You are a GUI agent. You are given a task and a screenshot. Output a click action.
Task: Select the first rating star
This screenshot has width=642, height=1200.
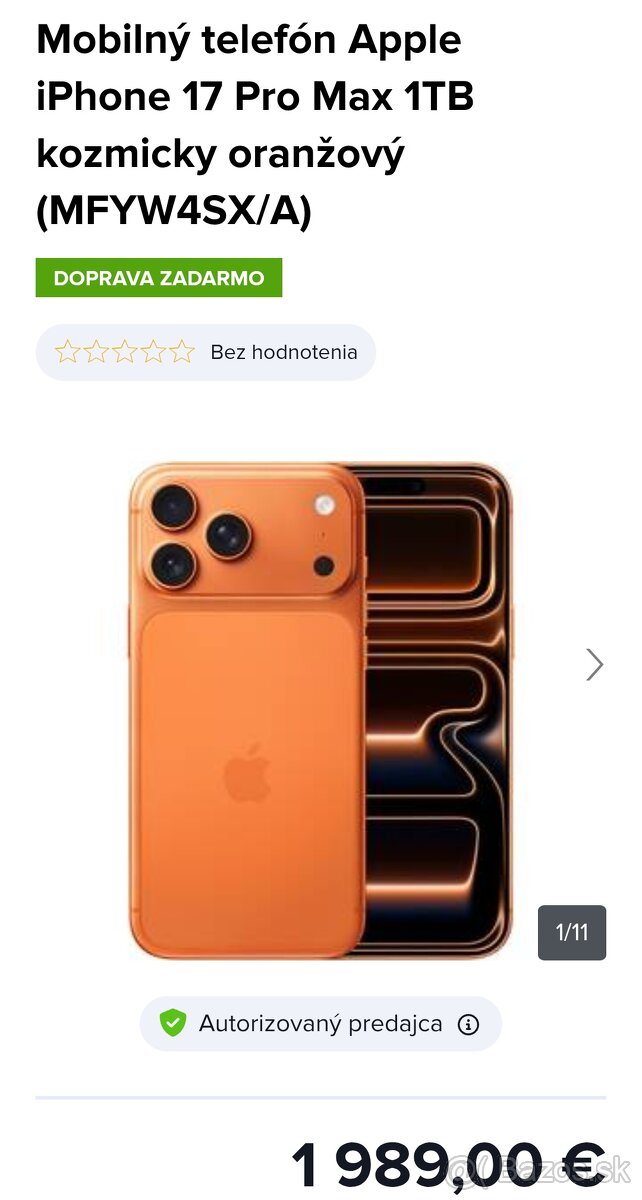[67, 352]
